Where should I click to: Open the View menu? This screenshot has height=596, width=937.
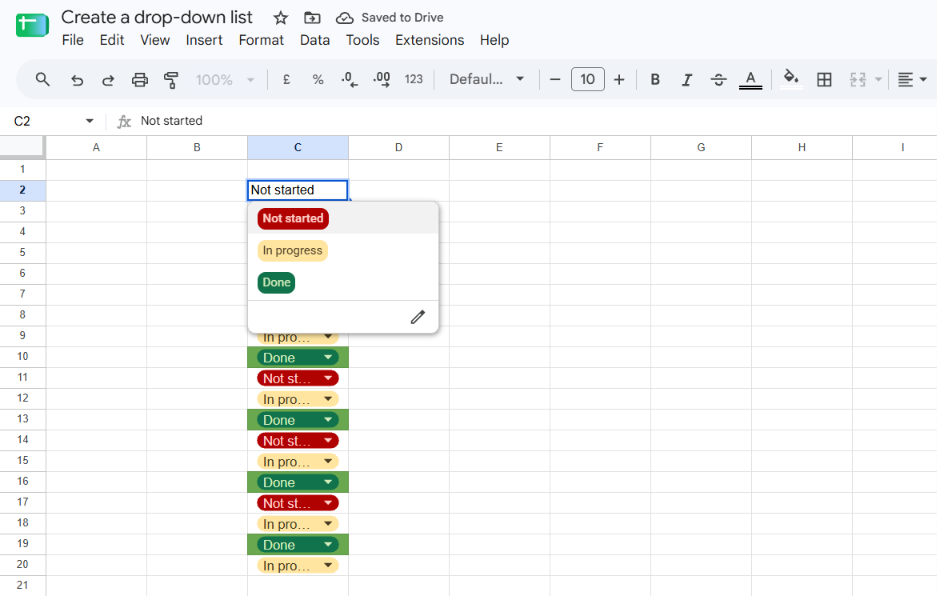tap(155, 40)
